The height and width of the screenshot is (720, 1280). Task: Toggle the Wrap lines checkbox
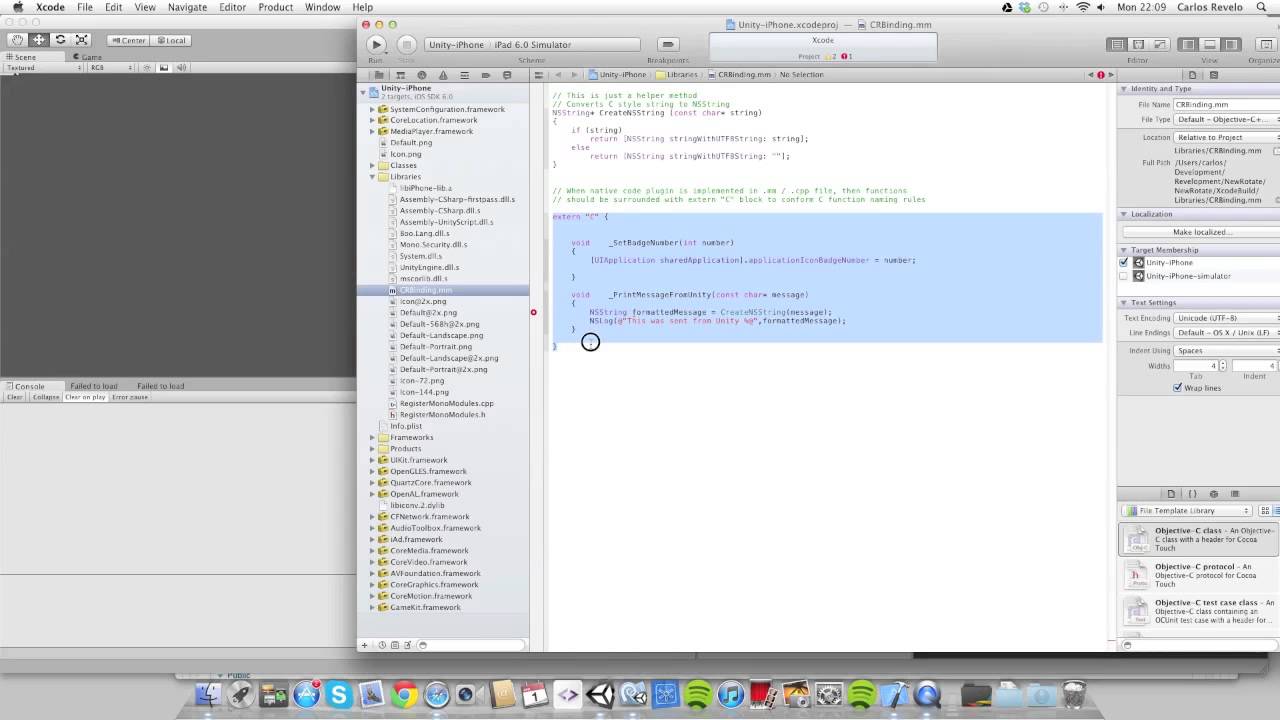(1178, 388)
